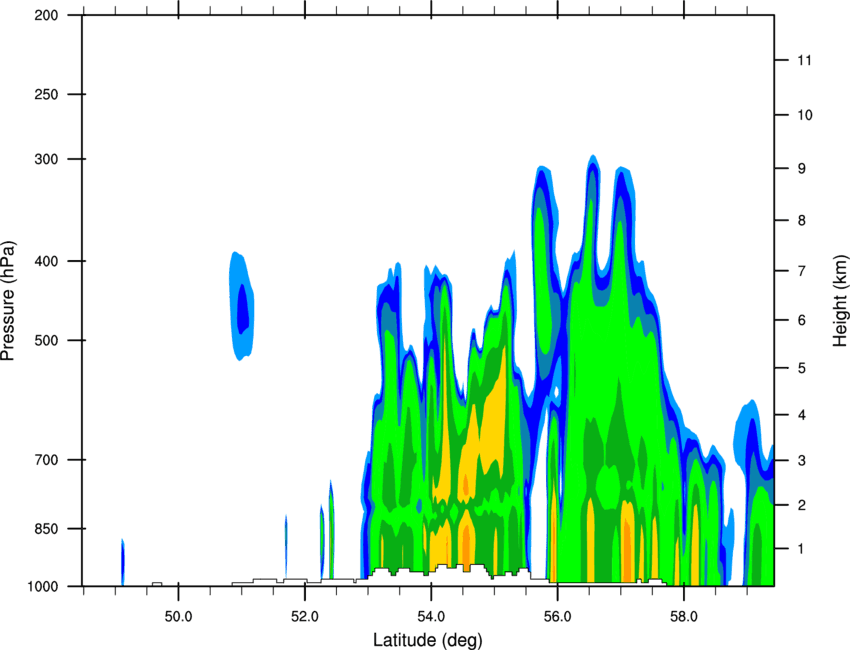Click the 52.0 latitude tick label

pos(305,617)
